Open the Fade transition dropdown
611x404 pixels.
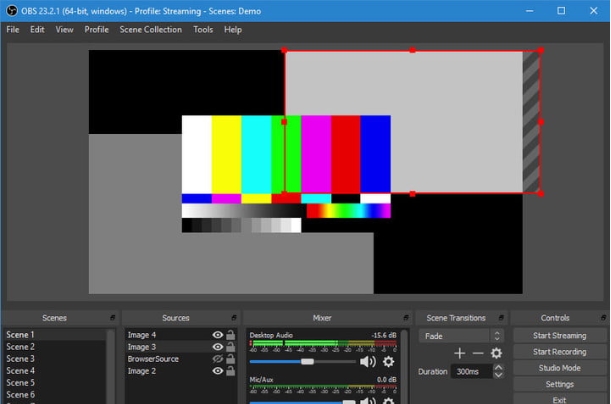click(x=461, y=336)
